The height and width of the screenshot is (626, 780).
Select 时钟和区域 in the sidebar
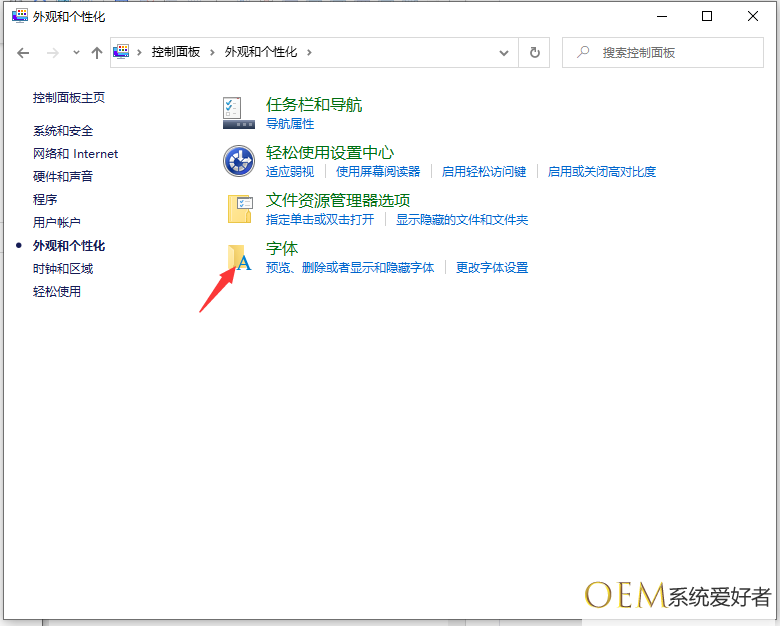(x=63, y=269)
